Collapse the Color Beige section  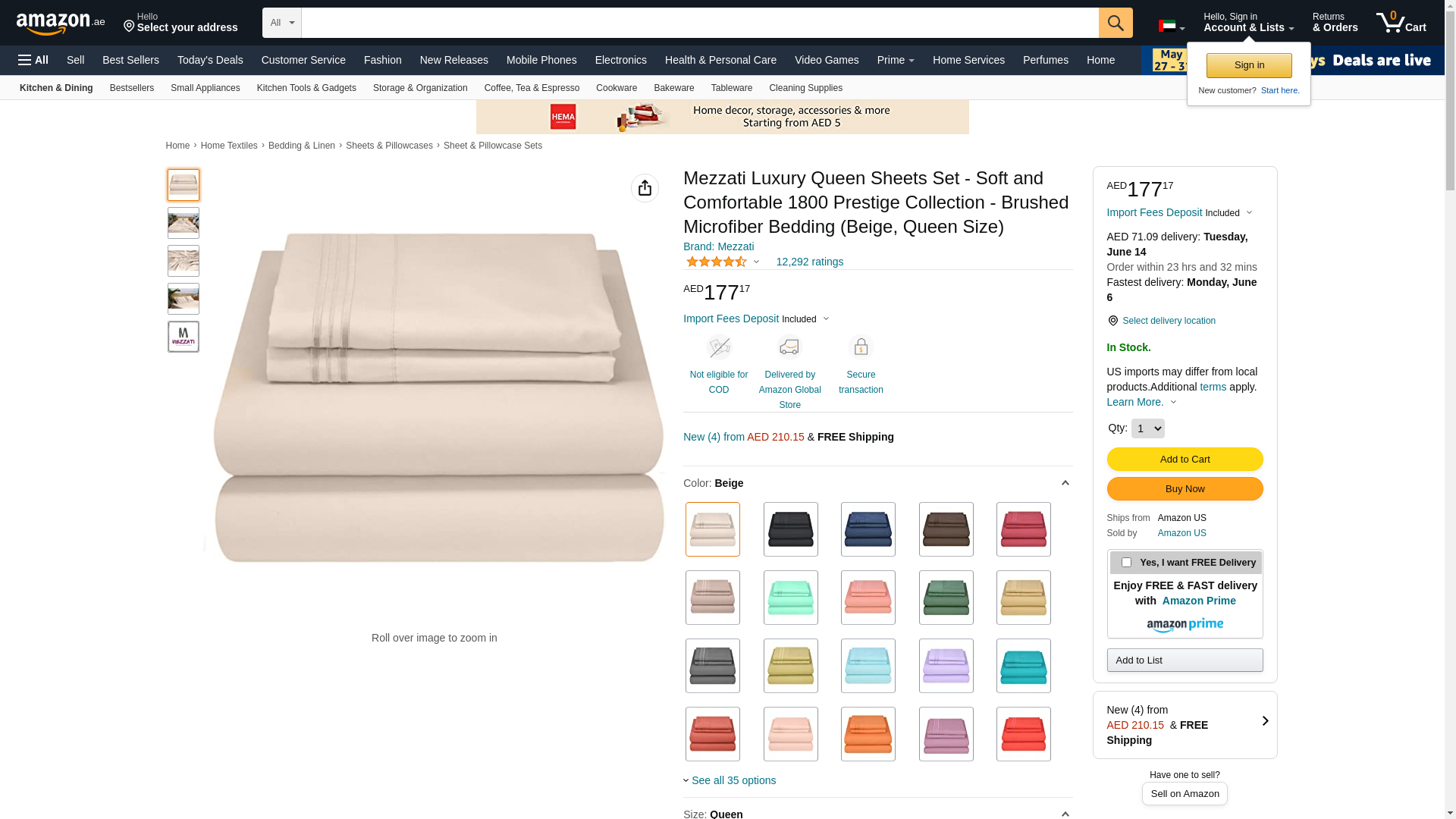(x=1065, y=484)
